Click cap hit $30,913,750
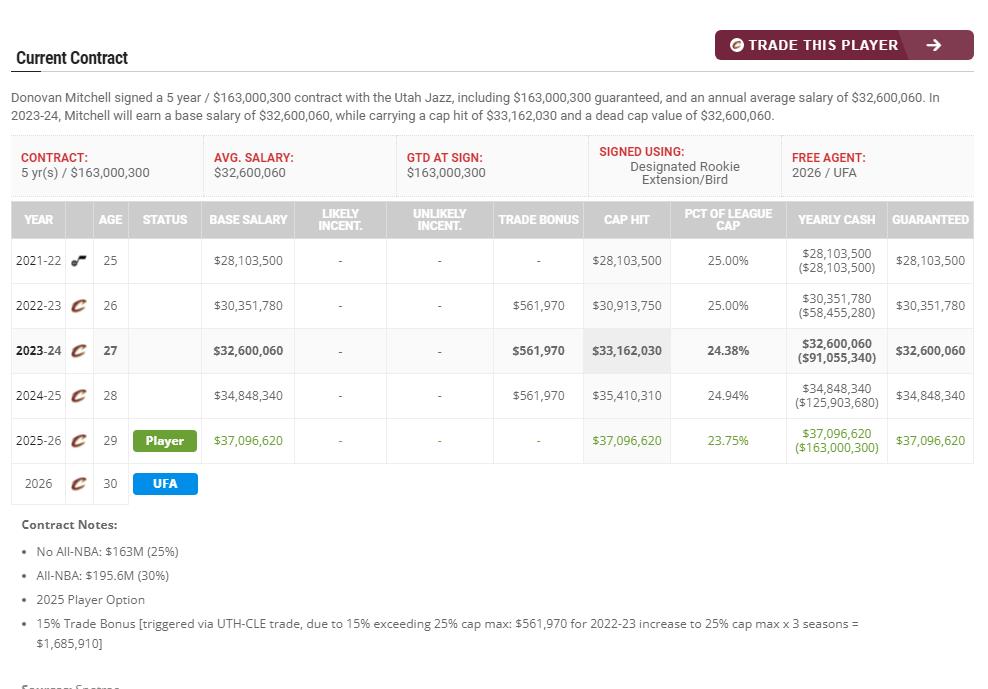988x689 pixels. pyautogui.click(x=627, y=306)
